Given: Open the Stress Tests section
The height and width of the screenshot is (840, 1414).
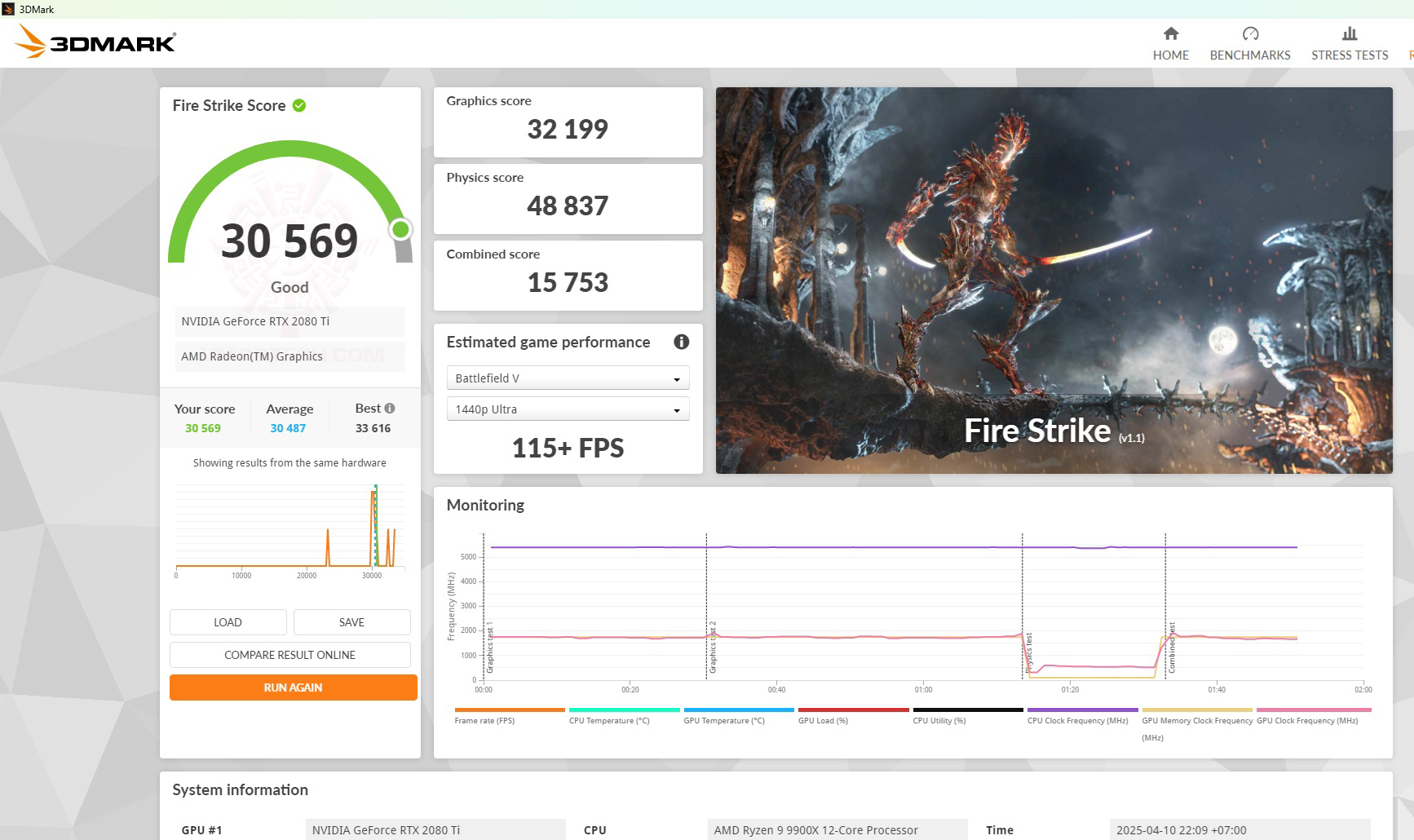Looking at the screenshot, I should (1349, 55).
